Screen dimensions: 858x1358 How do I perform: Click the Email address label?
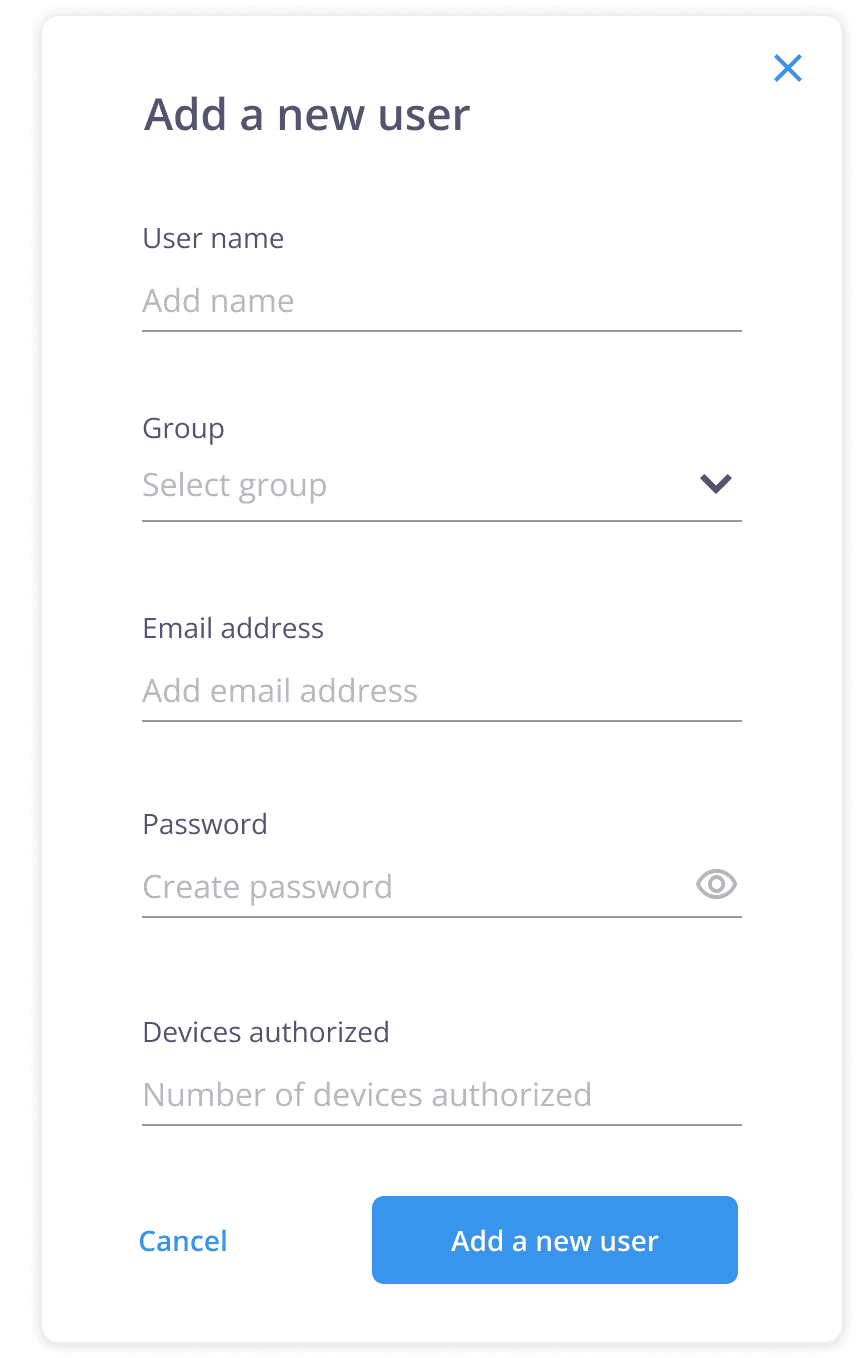(x=233, y=628)
